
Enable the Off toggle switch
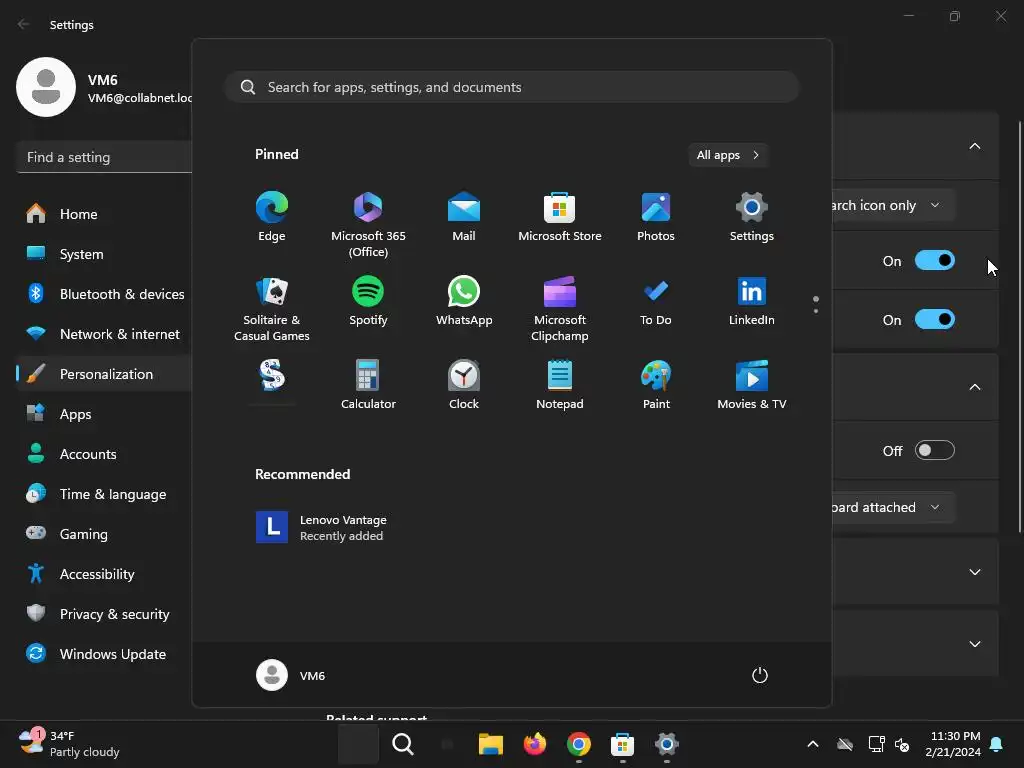pos(935,451)
